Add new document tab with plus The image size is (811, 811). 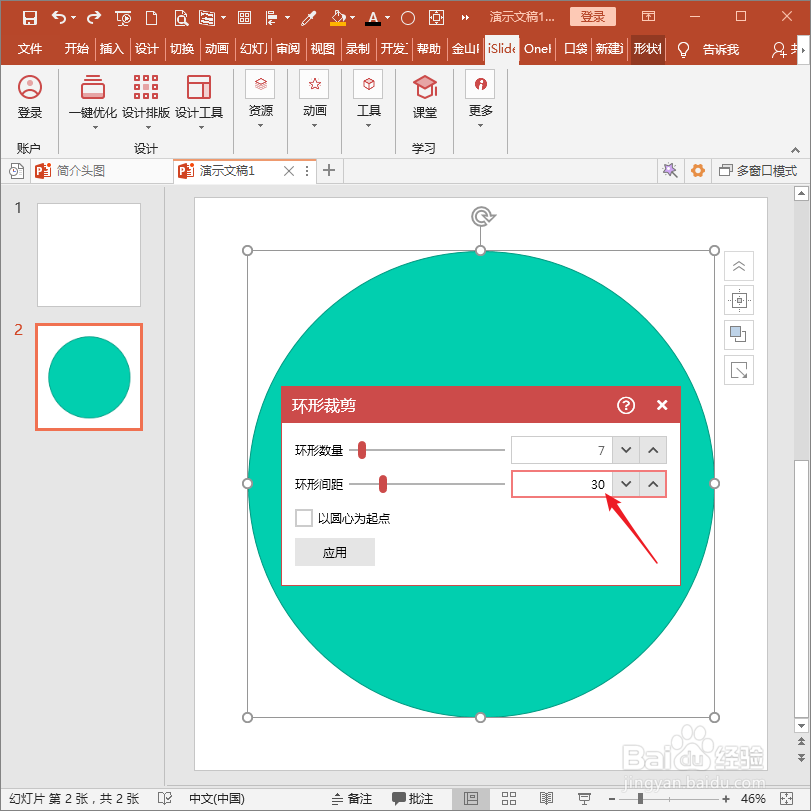point(329,170)
